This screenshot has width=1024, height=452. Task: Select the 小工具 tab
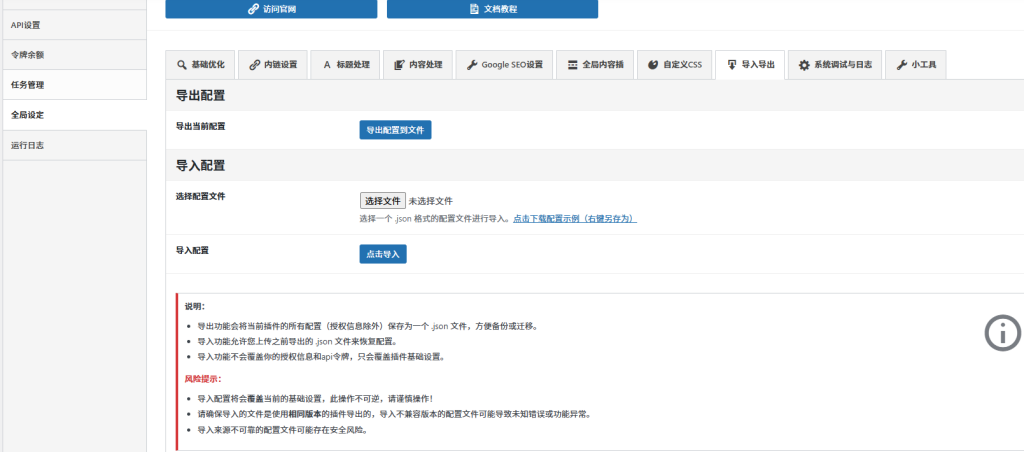(x=915, y=65)
